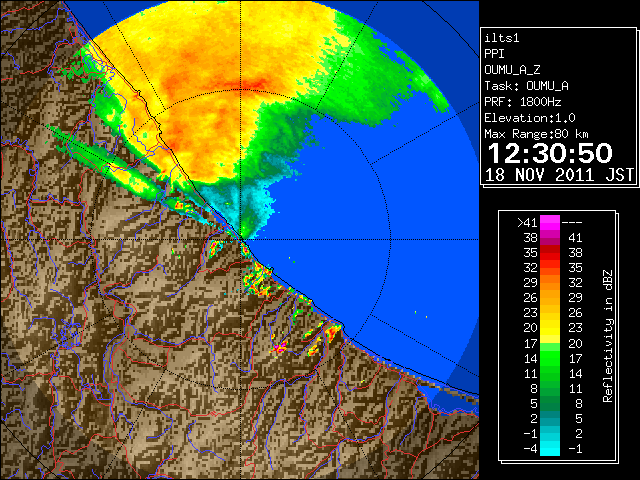Image resolution: width=640 pixels, height=480 pixels.
Task: Select the "PPI" scan type text
Action: (x=494, y=54)
